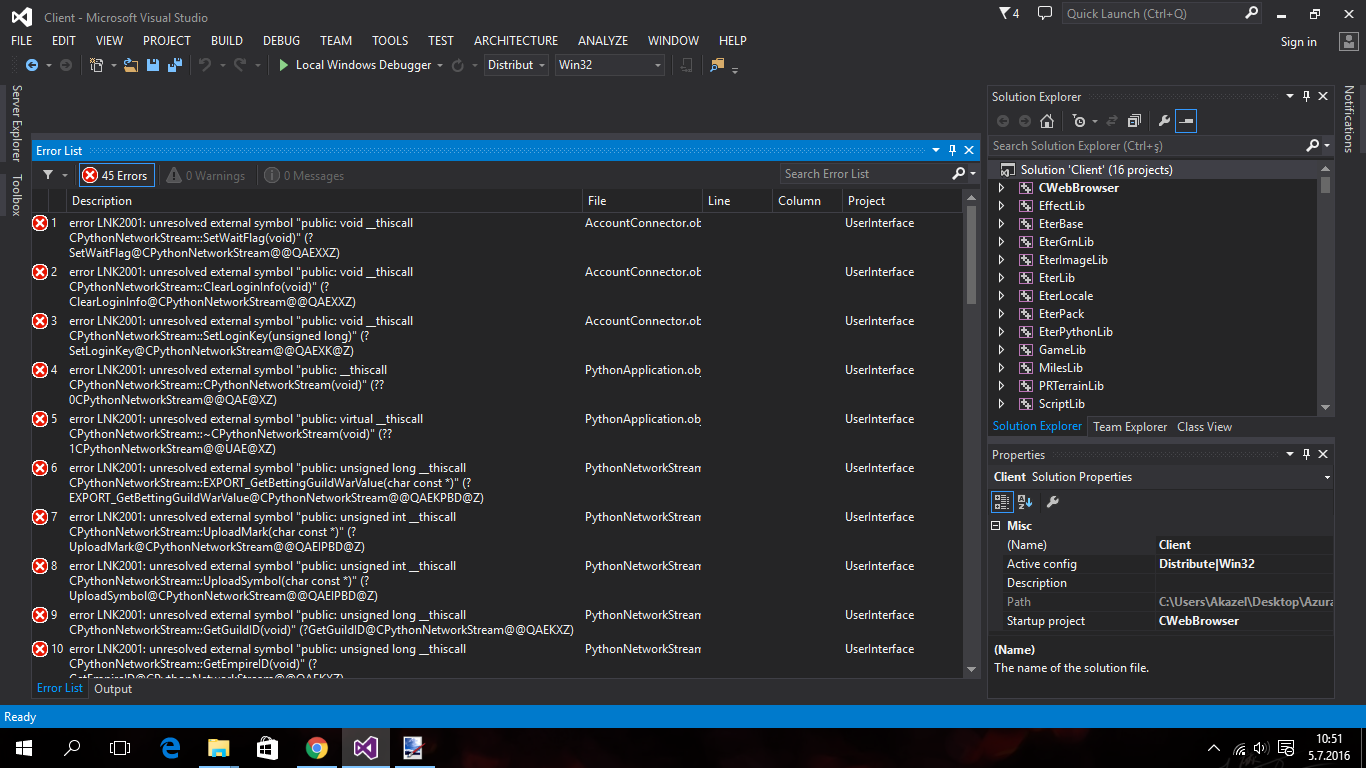Expand the EffectLib project node

pos(1001,206)
